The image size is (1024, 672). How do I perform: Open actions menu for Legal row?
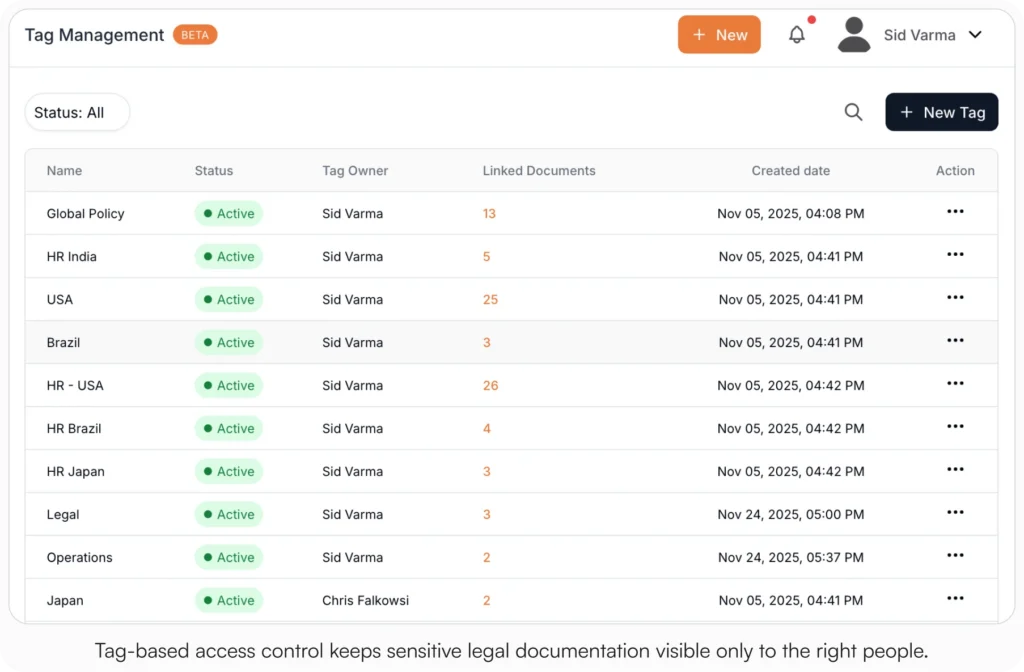[x=955, y=513]
